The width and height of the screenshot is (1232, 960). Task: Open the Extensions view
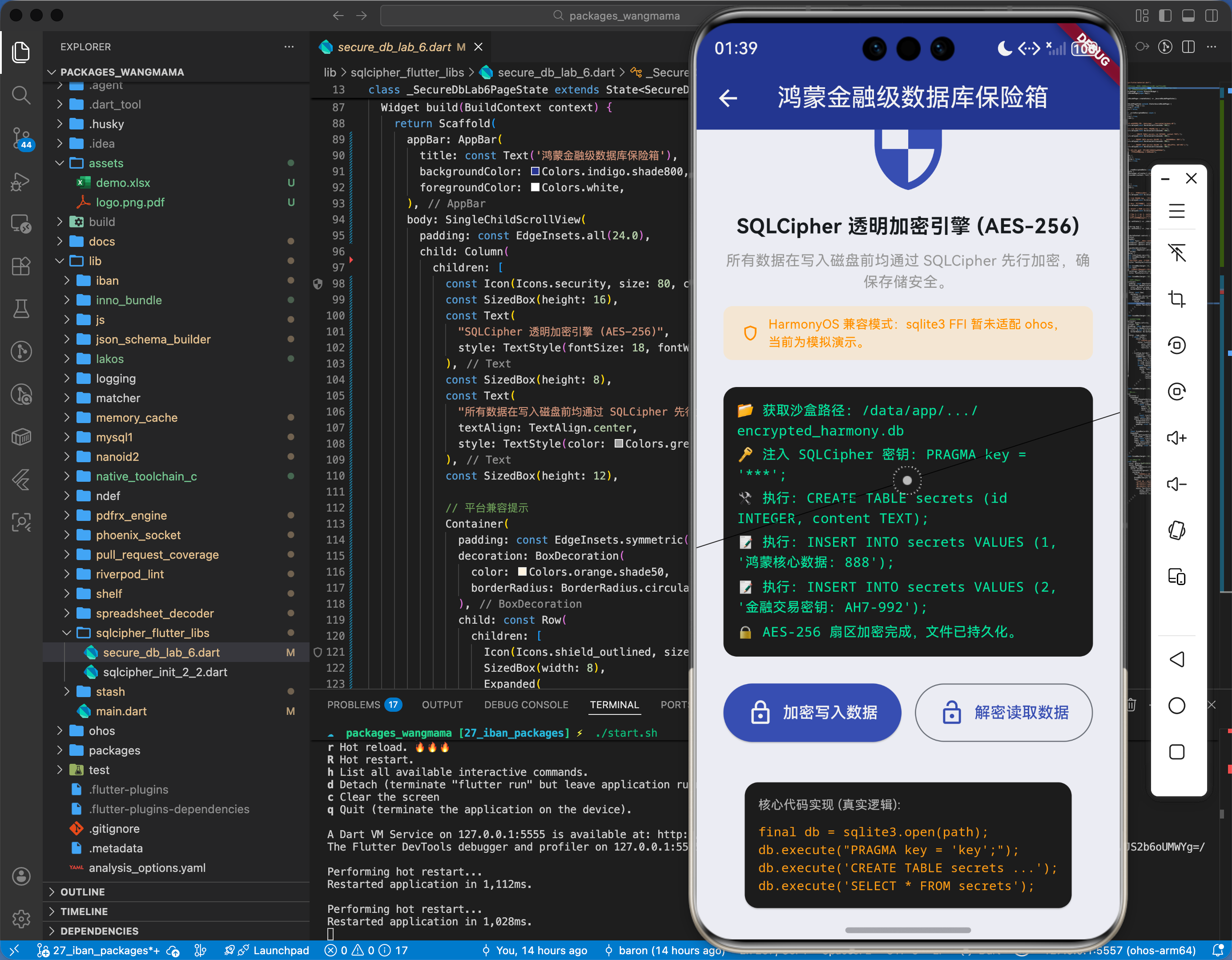(21, 266)
